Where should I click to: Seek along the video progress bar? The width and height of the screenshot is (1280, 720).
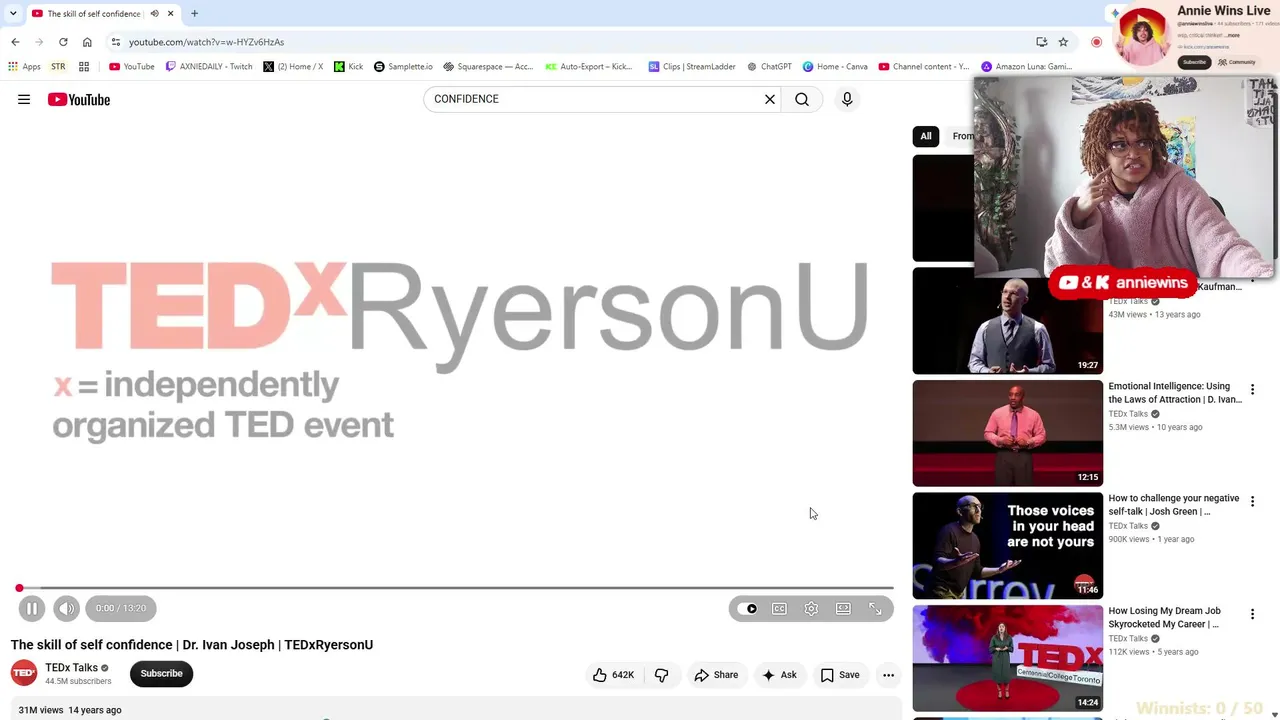(456, 588)
